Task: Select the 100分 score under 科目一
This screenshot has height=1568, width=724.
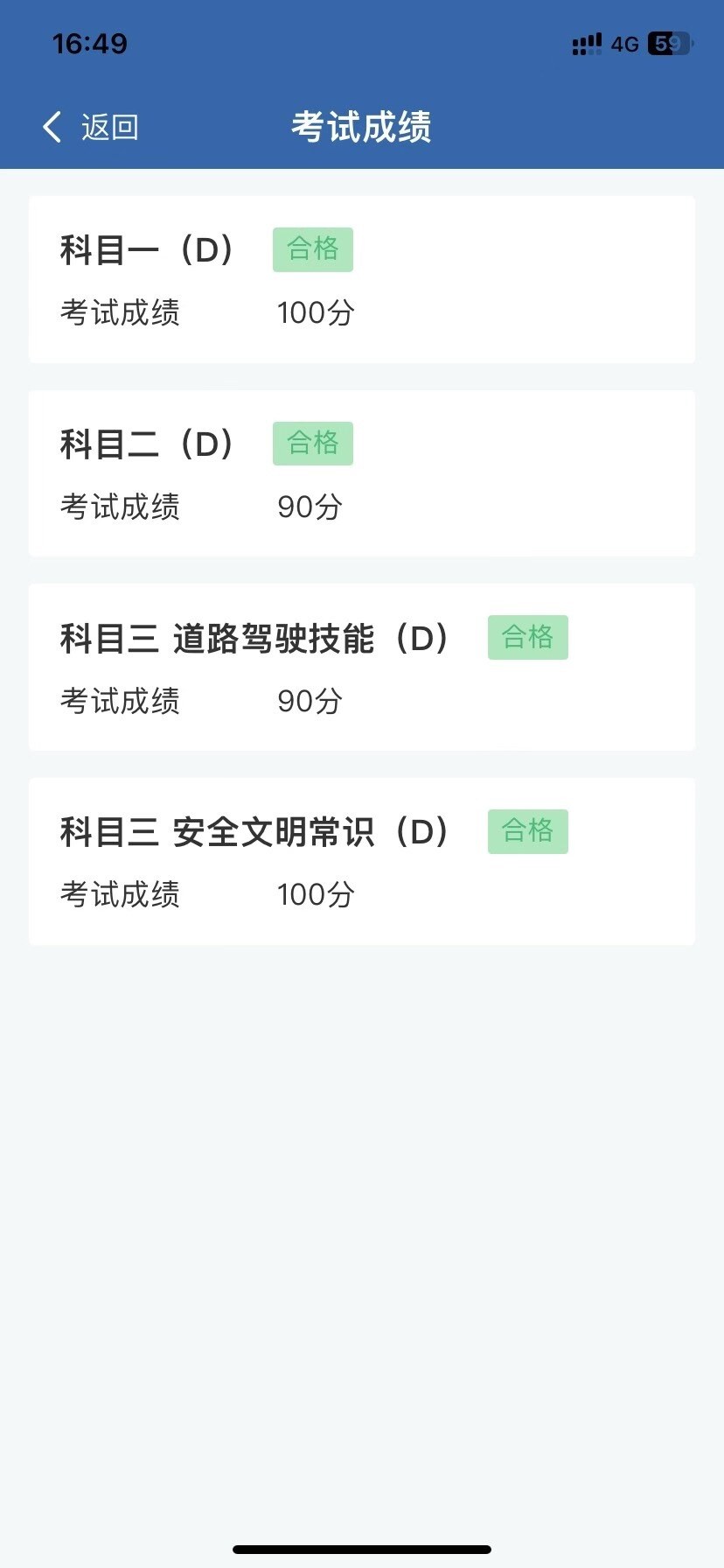Action: pos(316,312)
